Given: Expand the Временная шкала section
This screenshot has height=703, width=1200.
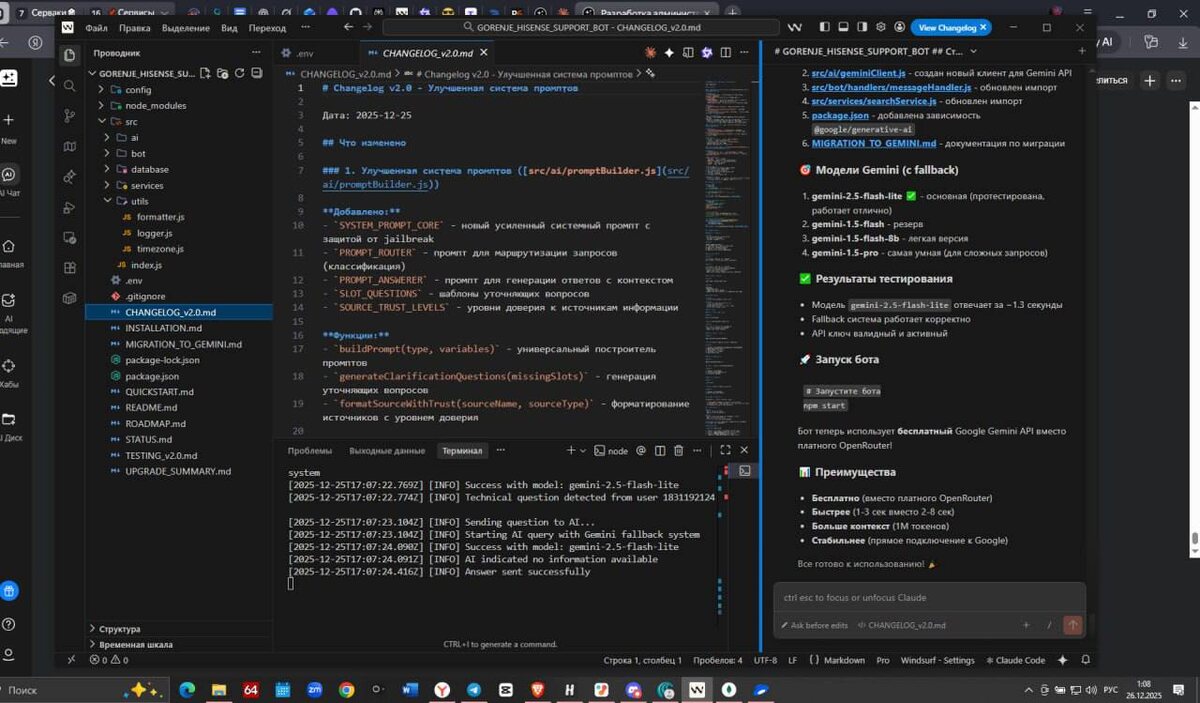Looking at the screenshot, I should pyautogui.click(x=178, y=645).
